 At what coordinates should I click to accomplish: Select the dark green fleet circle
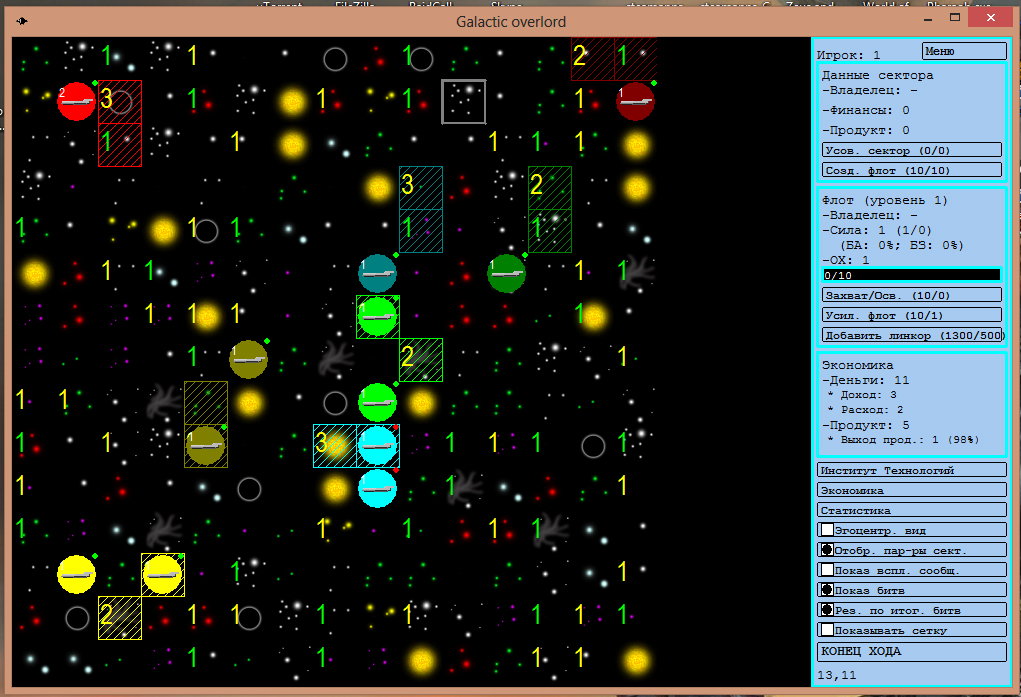pos(507,274)
